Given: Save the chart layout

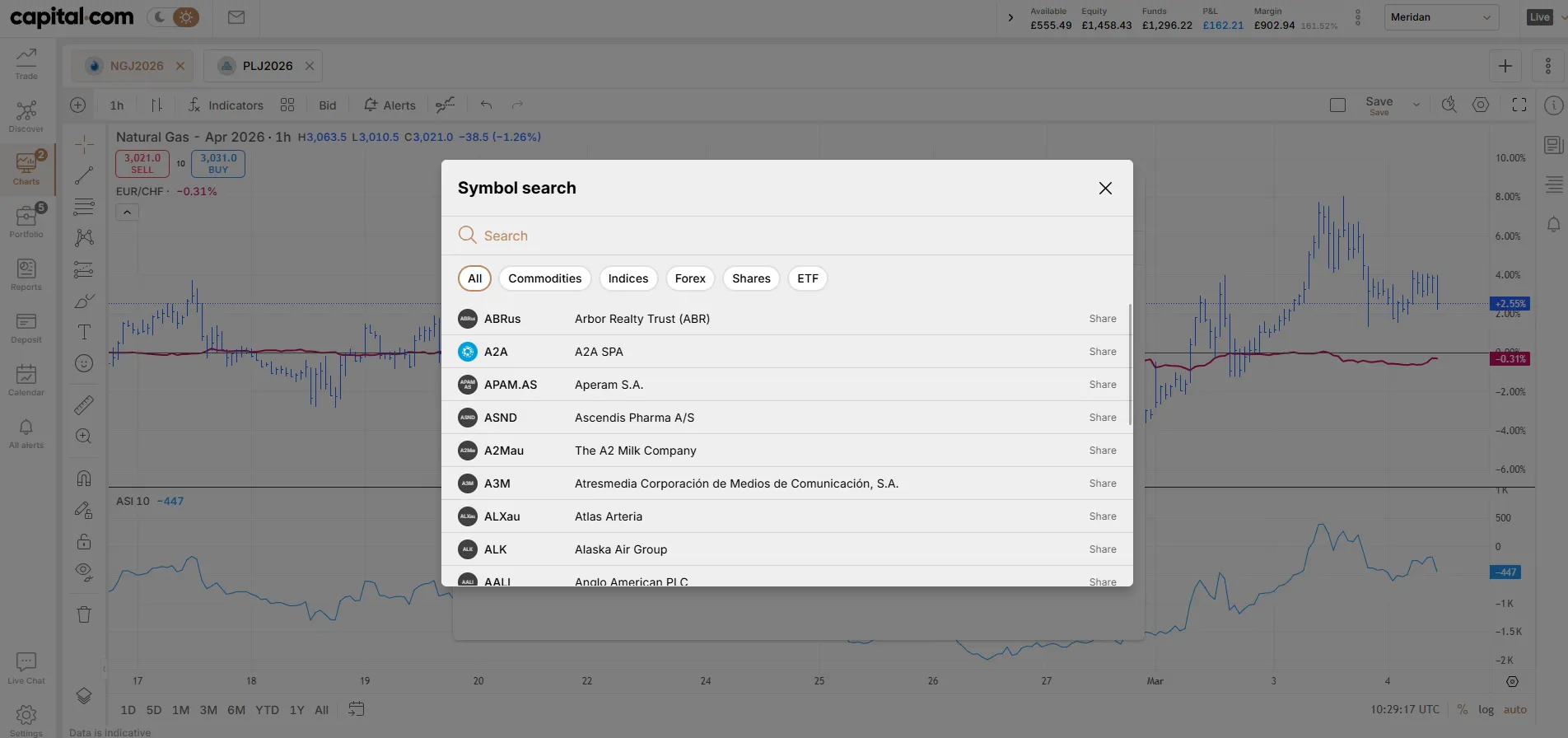Looking at the screenshot, I should coord(1379,105).
